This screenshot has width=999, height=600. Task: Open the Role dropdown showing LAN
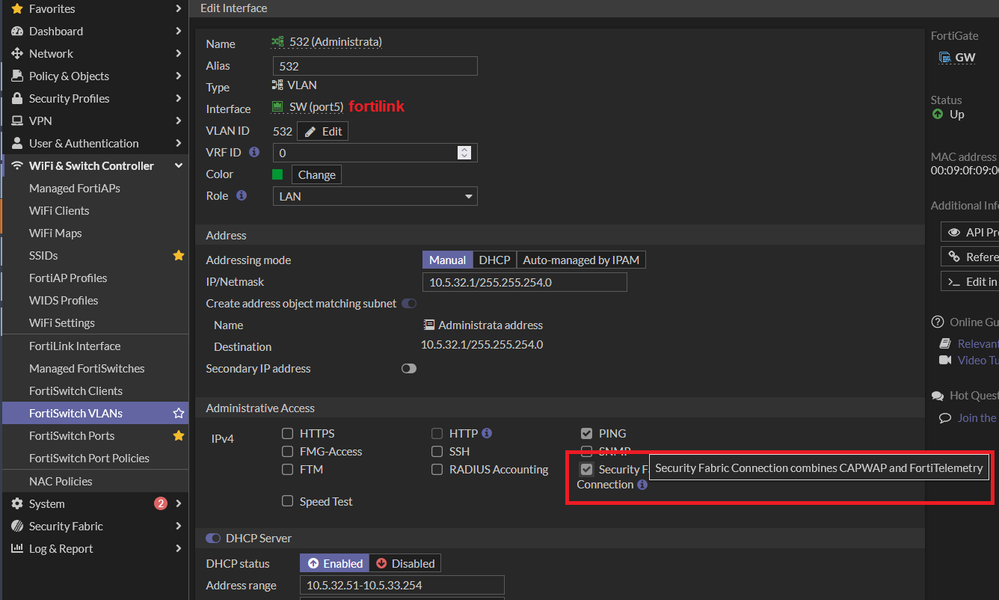(x=375, y=196)
